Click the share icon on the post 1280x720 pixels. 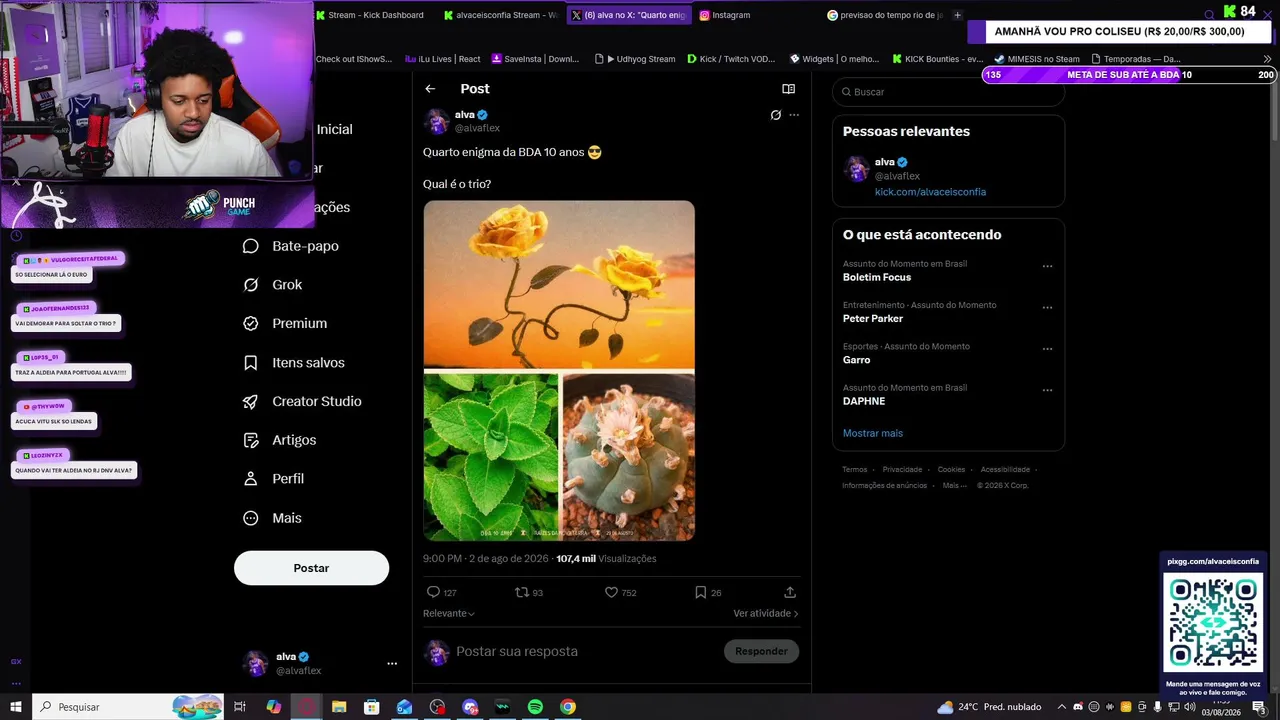pos(790,592)
